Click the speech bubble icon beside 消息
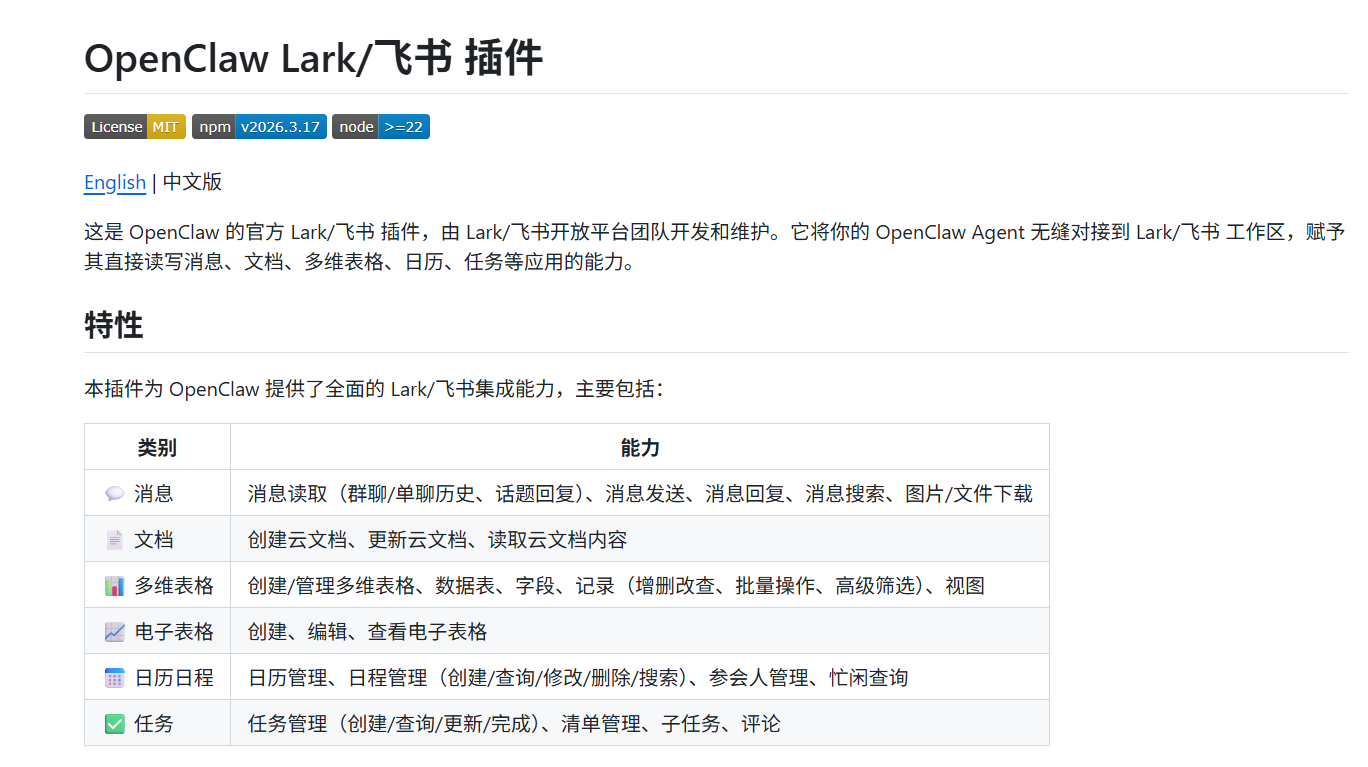The height and width of the screenshot is (767, 1368). (x=114, y=494)
